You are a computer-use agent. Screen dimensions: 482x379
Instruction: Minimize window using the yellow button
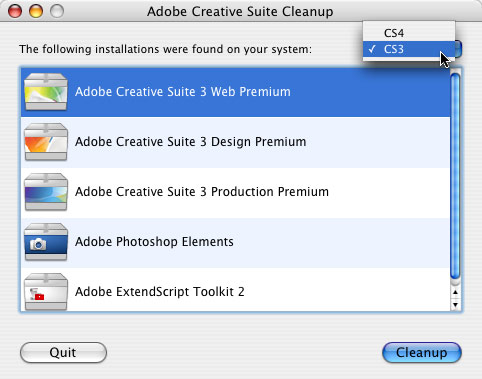tap(36, 11)
